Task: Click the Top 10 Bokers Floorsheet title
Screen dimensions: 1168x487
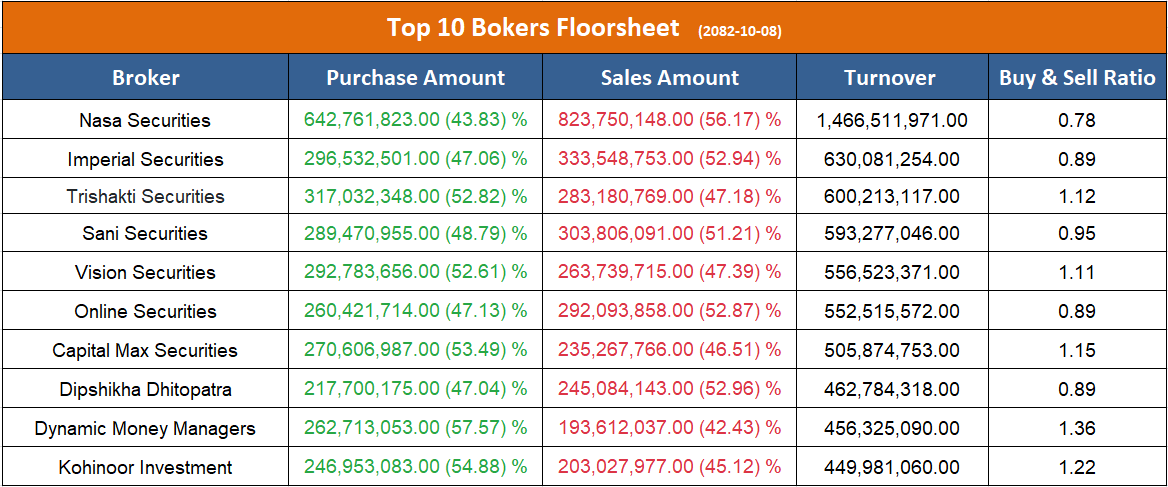Action: point(533,28)
